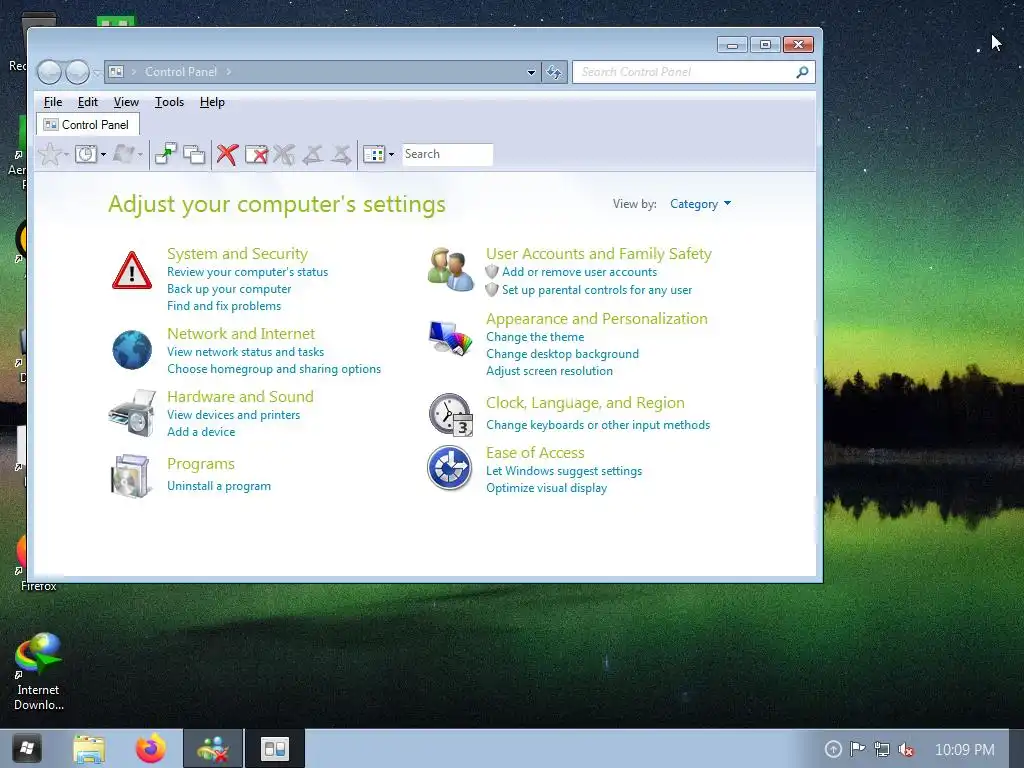The height and width of the screenshot is (768, 1024).
Task: Expand the View by Category dropdown
Action: 700,204
